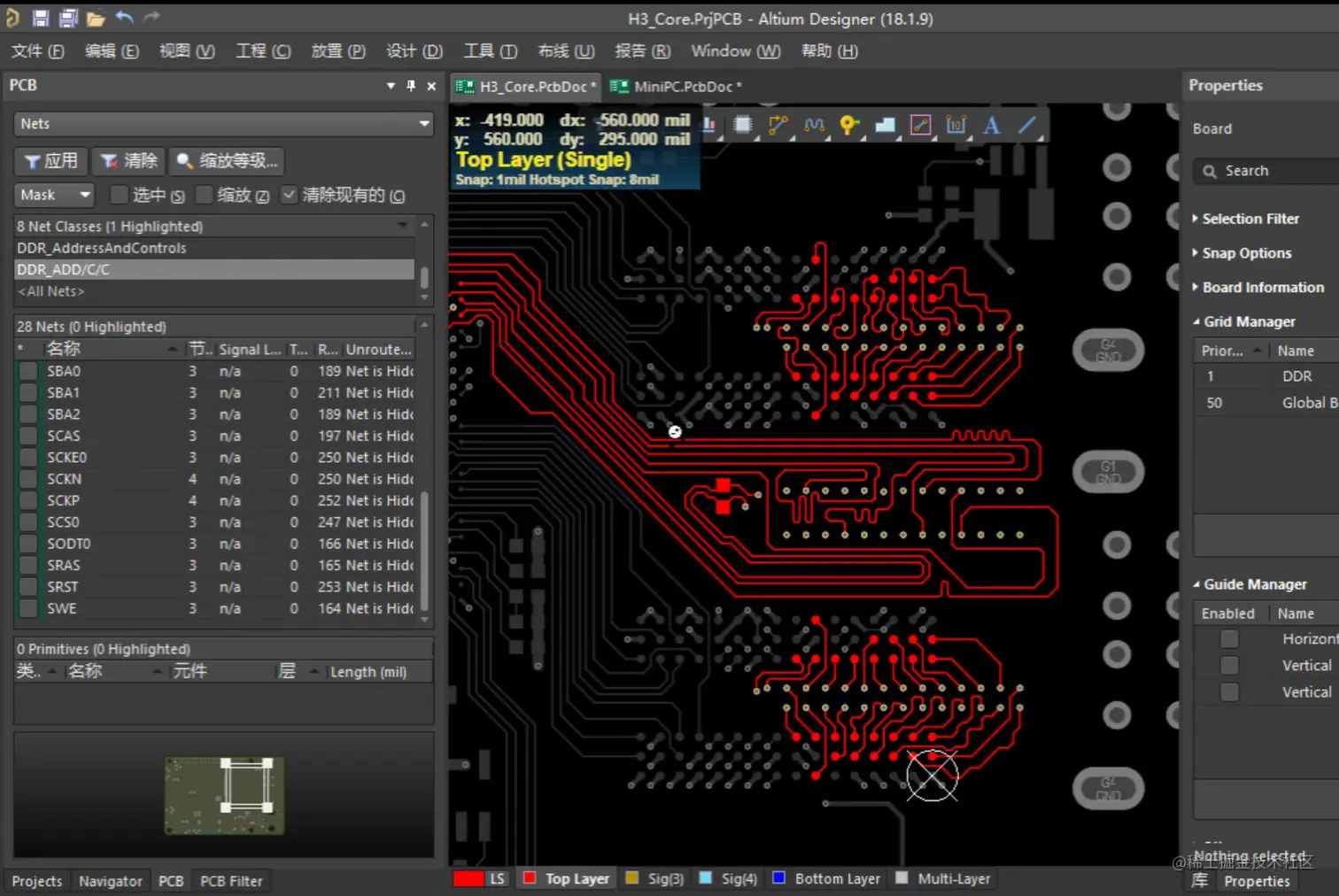Click the MiniPC.PcbDoc tab document icon
The height and width of the screenshot is (896, 1339).
point(619,86)
